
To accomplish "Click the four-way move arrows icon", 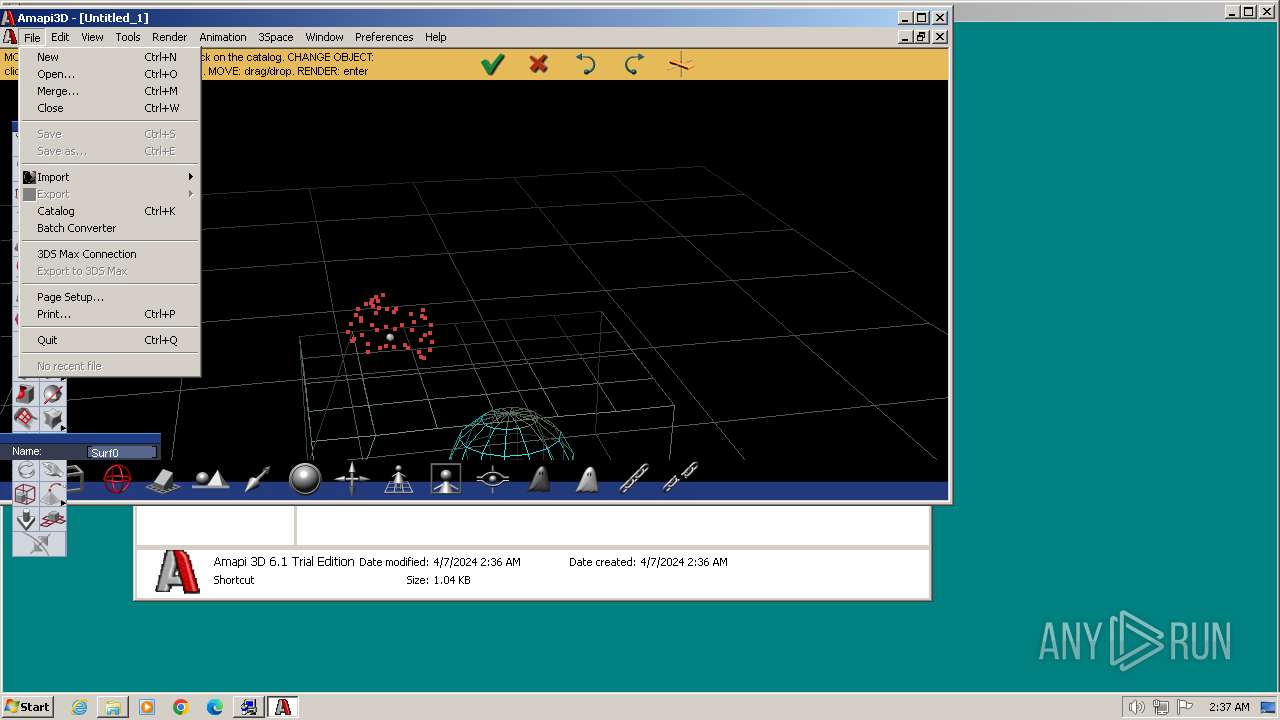I will (352, 479).
